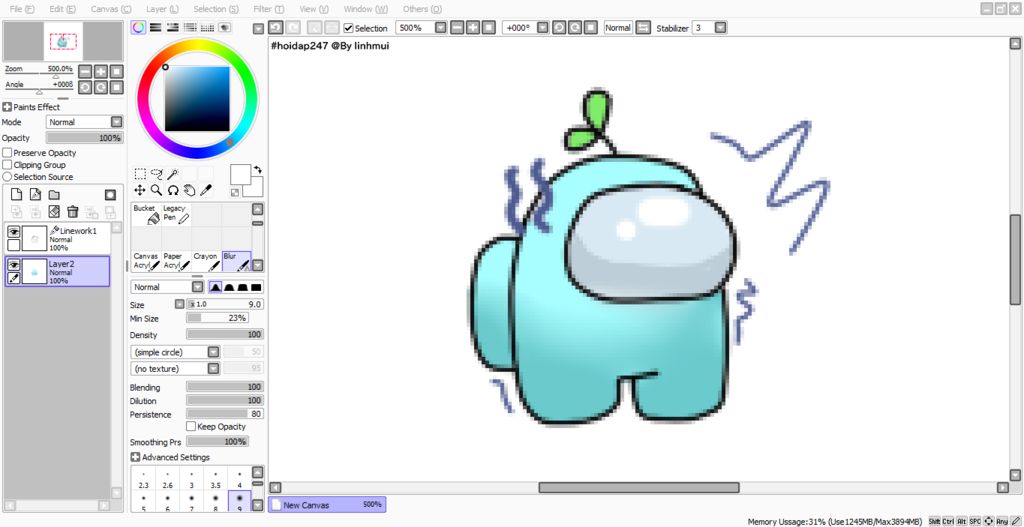The height and width of the screenshot is (527, 1024).
Task: Swap foreground and background colors
Action: [x=259, y=169]
